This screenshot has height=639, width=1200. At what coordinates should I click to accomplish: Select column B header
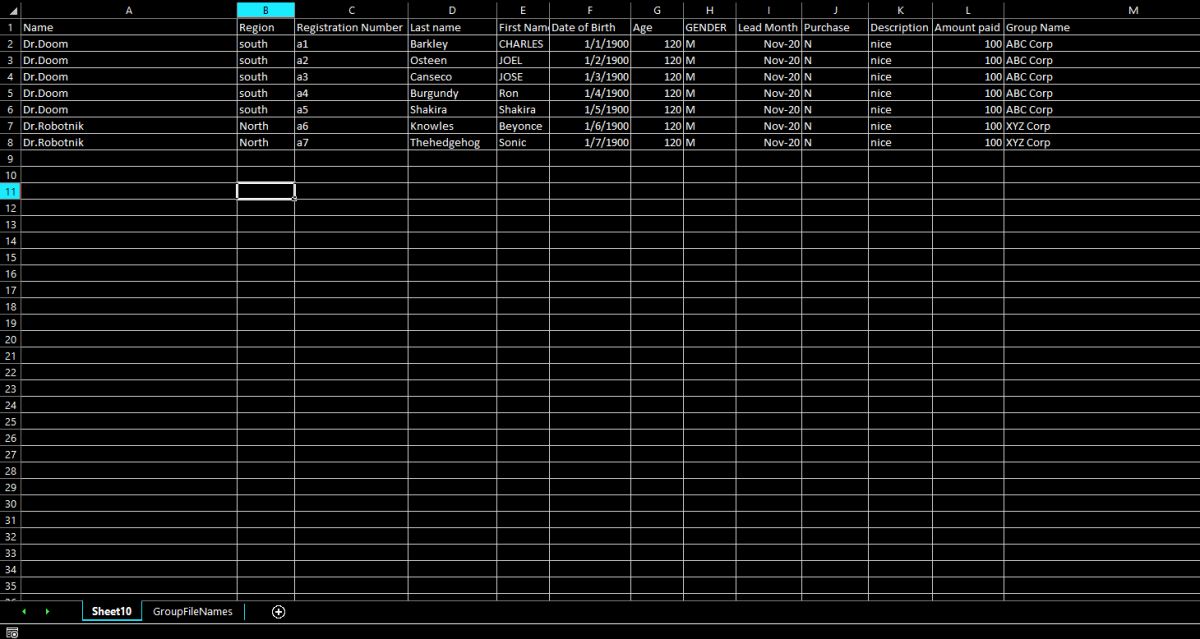pos(266,10)
